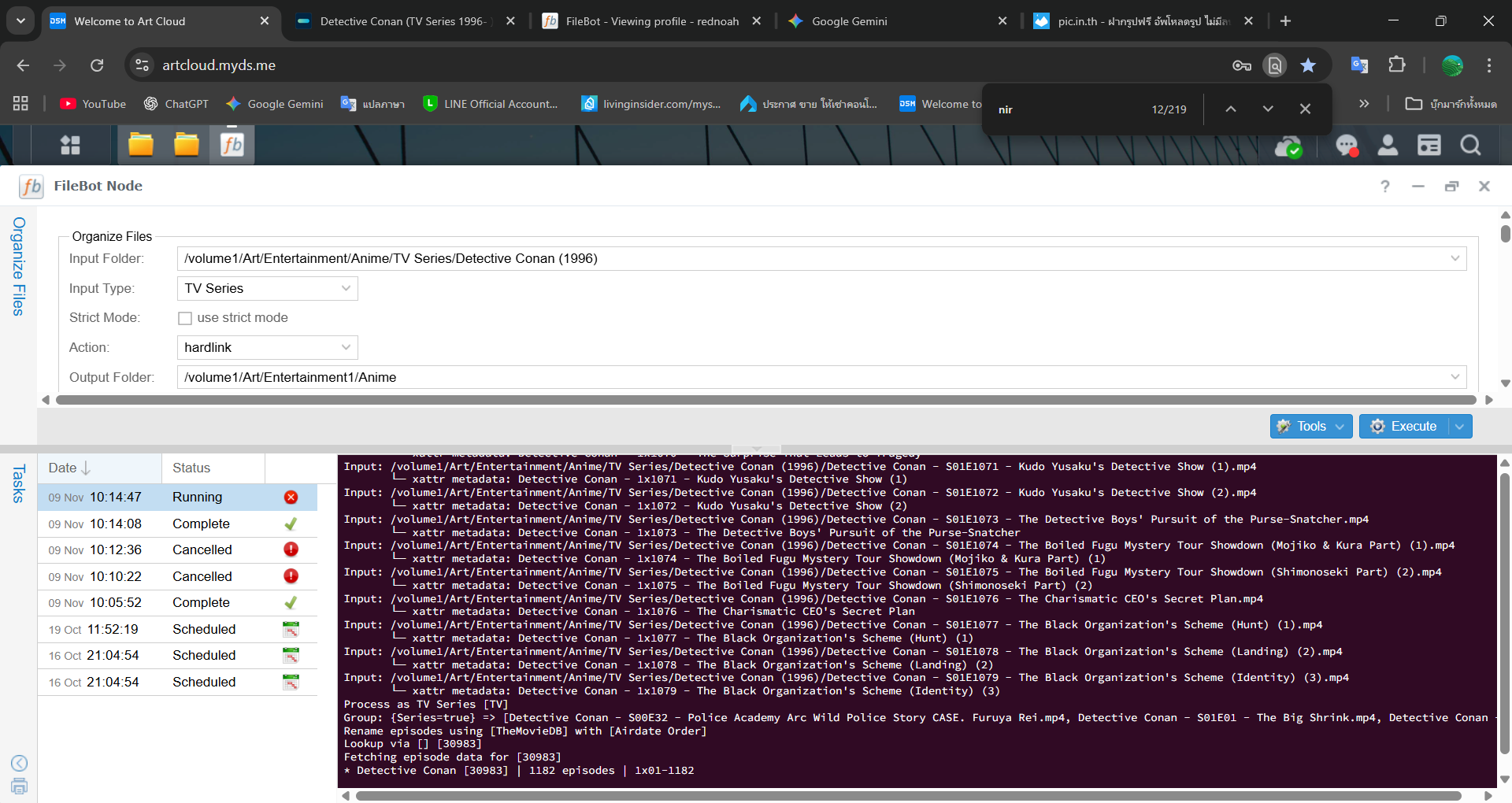Jump to next search match for 'nir'
The image size is (1512, 803).
1267,109
